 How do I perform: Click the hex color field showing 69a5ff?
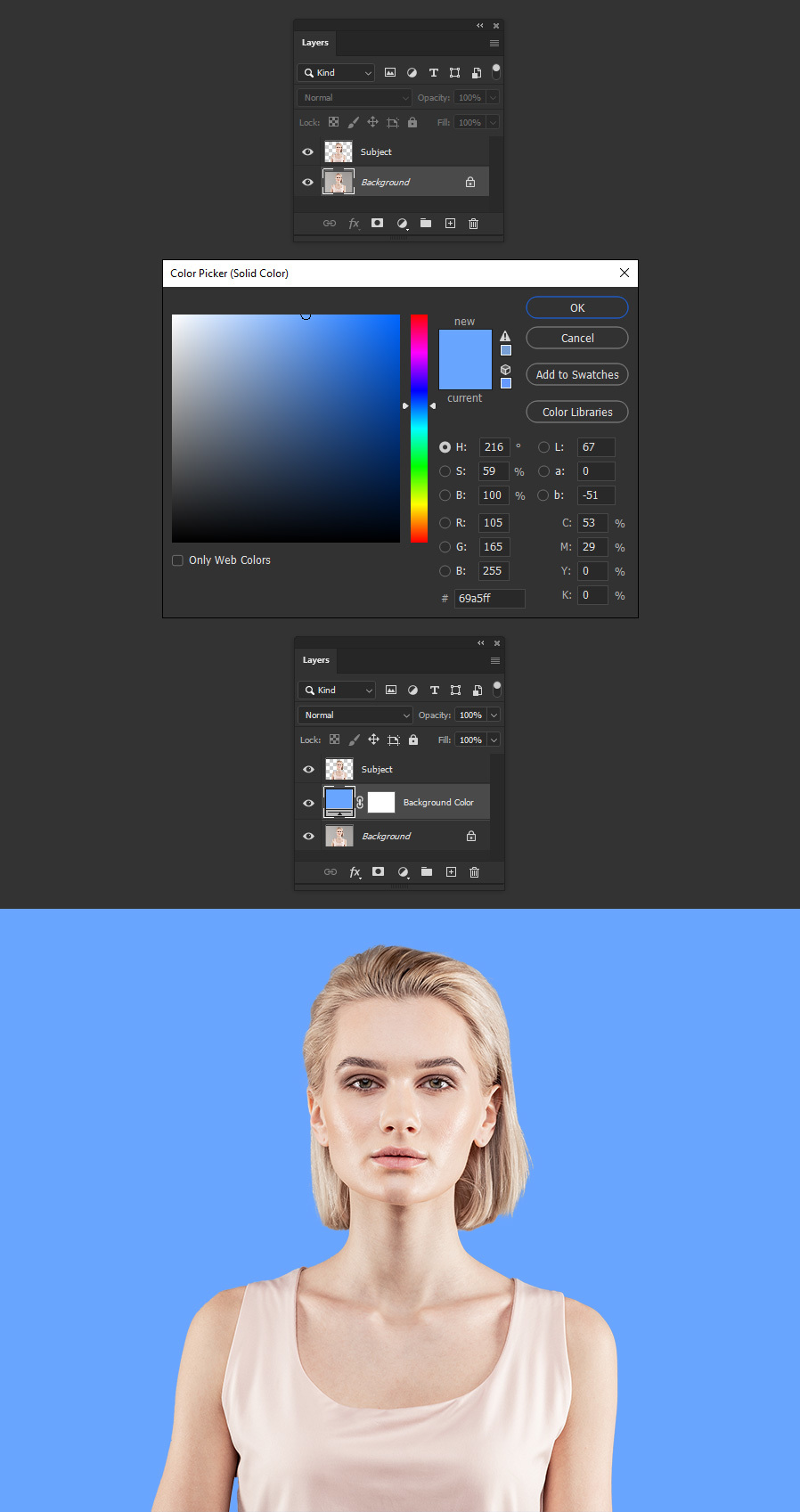tap(490, 599)
